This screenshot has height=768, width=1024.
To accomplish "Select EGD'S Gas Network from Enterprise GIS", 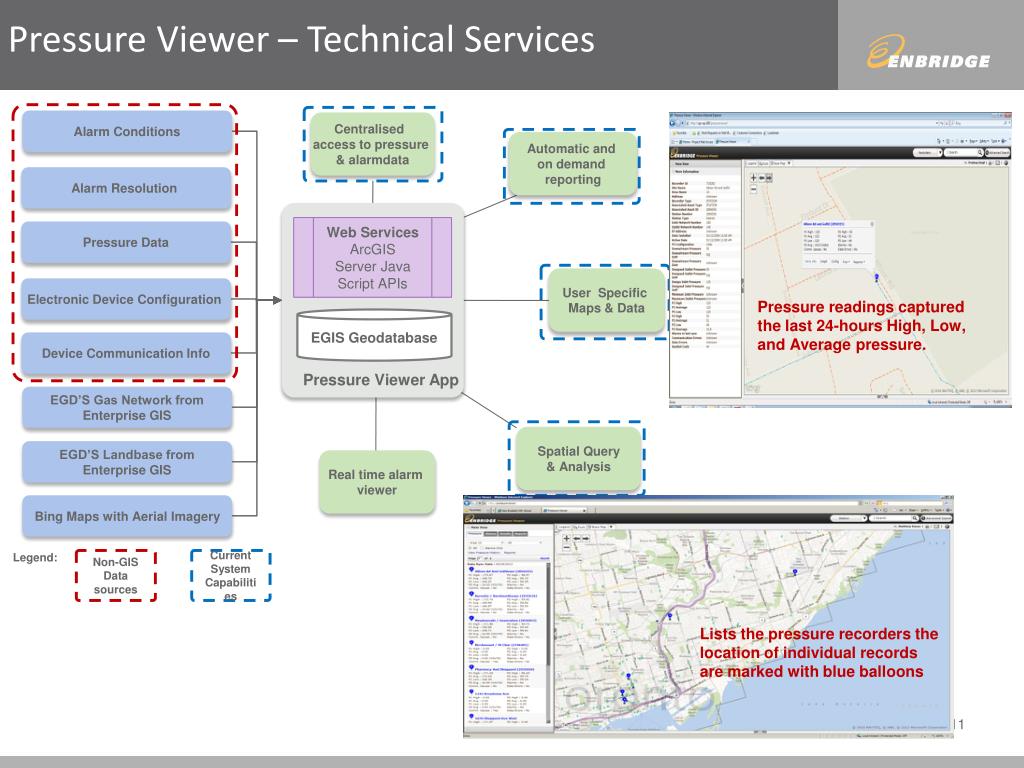I will [x=127, y=408].
